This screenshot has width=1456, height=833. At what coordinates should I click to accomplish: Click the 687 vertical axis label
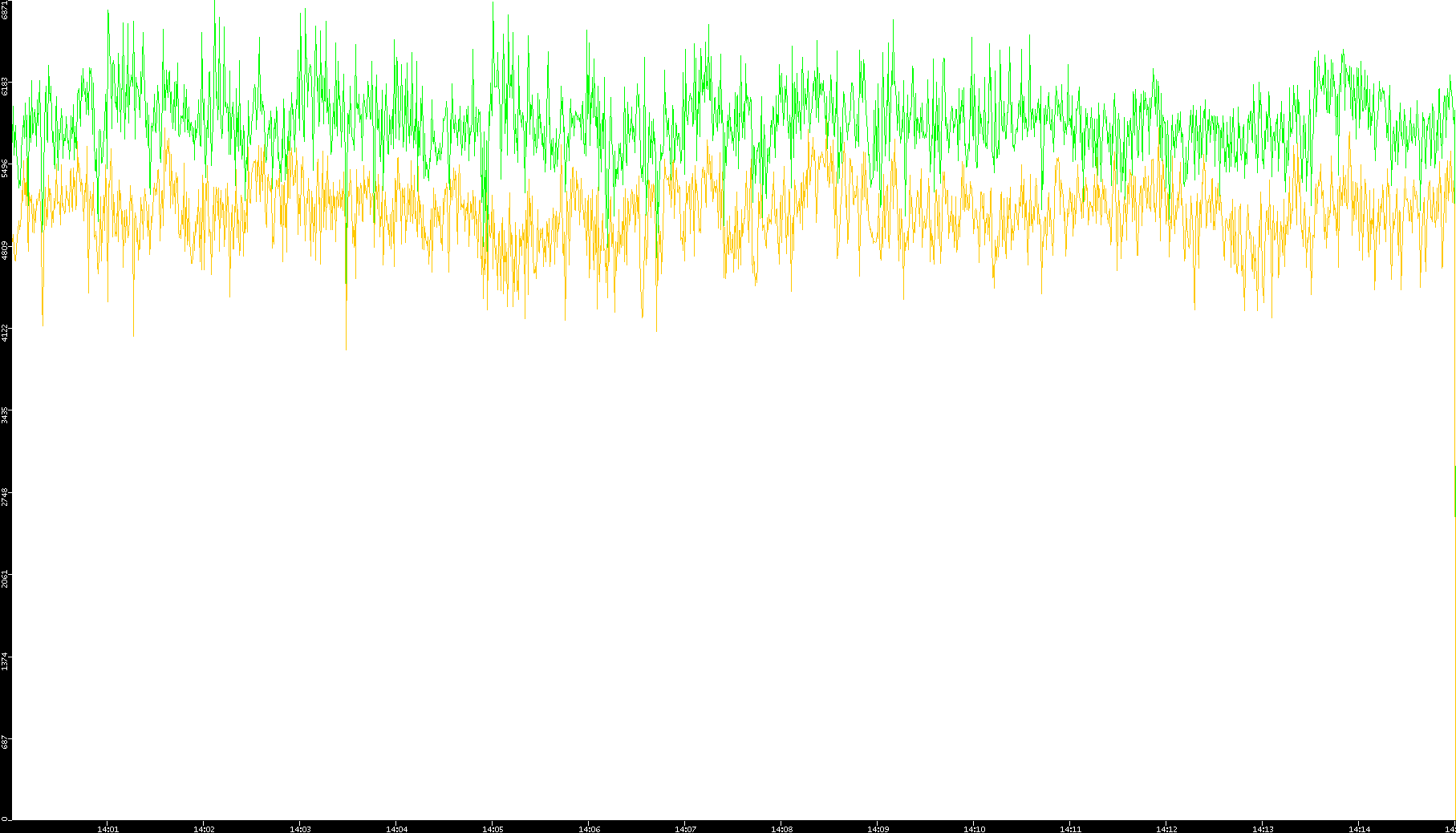[6, 742]
